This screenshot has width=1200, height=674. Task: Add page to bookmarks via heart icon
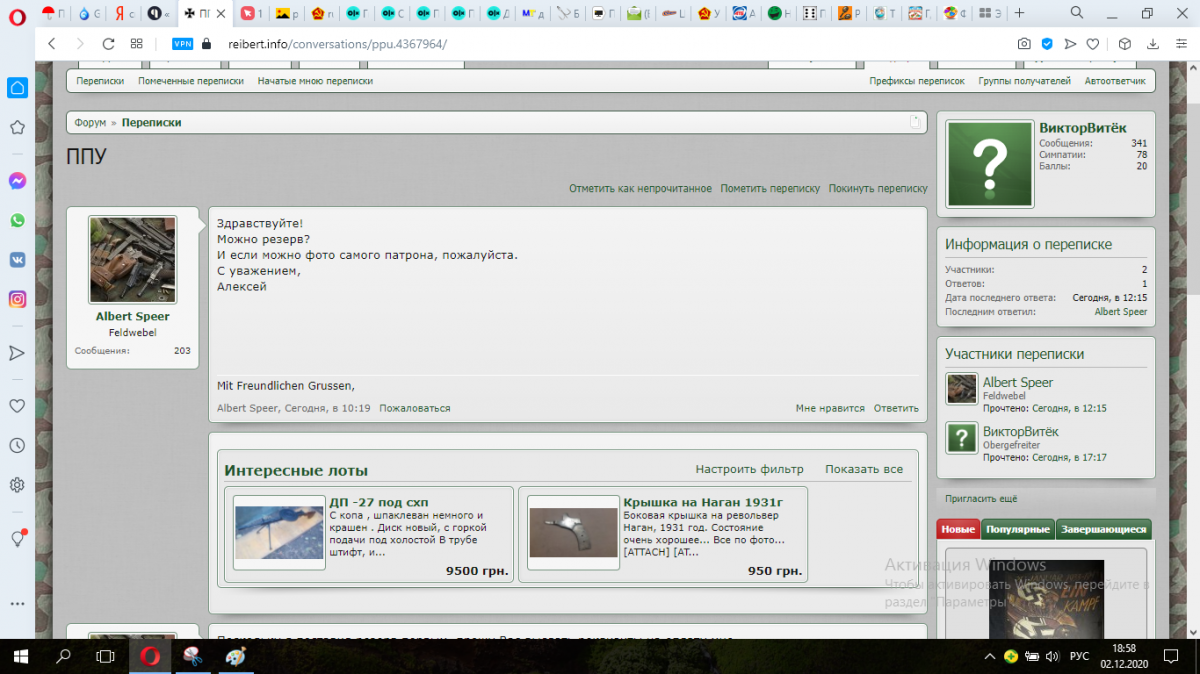[1094, 44]
